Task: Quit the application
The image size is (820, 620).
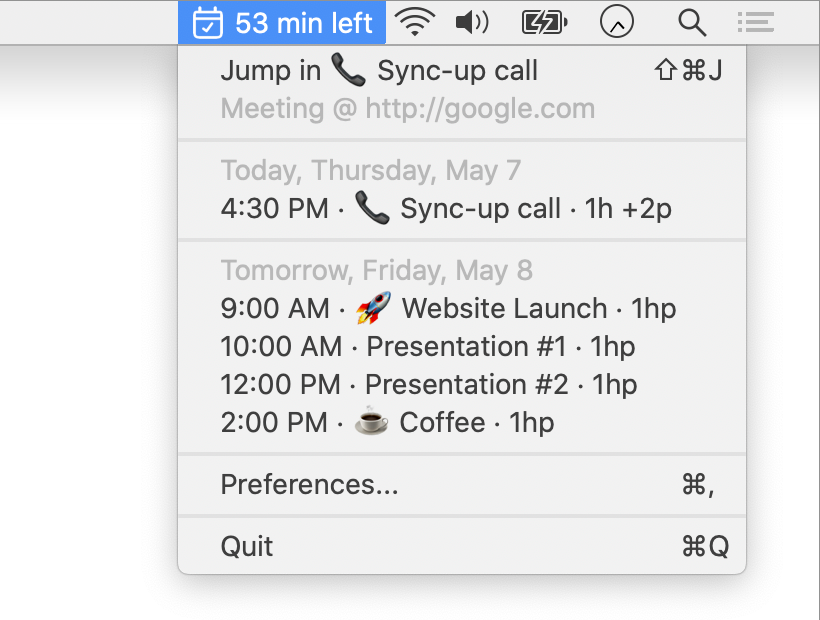Action: click(x=245, y=546)
